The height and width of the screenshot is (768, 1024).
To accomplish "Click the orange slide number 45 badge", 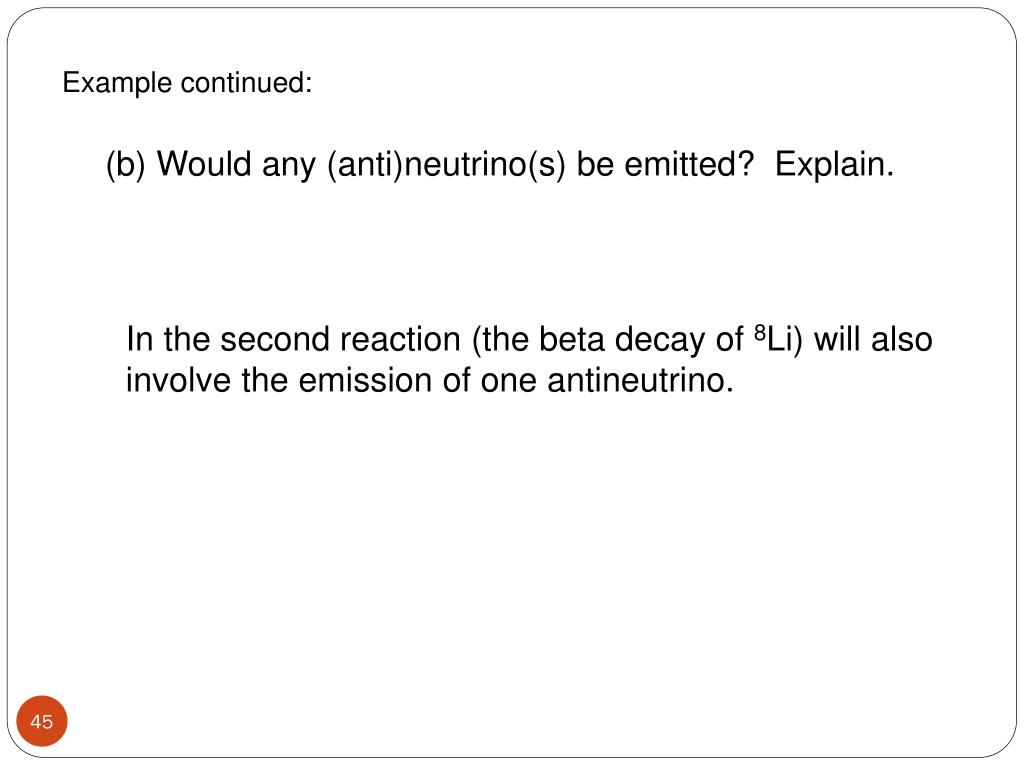I will [x=42, y=721].
